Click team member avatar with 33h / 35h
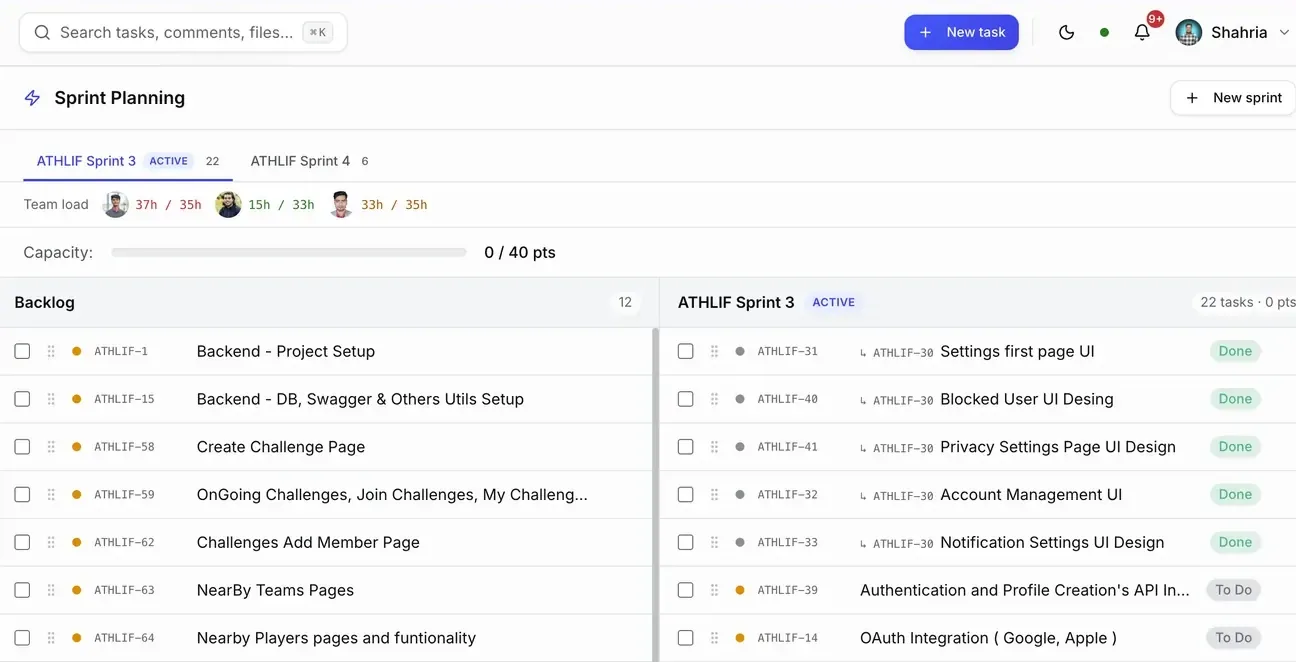Screen dimensions: 1296x662 pos(342,204)
